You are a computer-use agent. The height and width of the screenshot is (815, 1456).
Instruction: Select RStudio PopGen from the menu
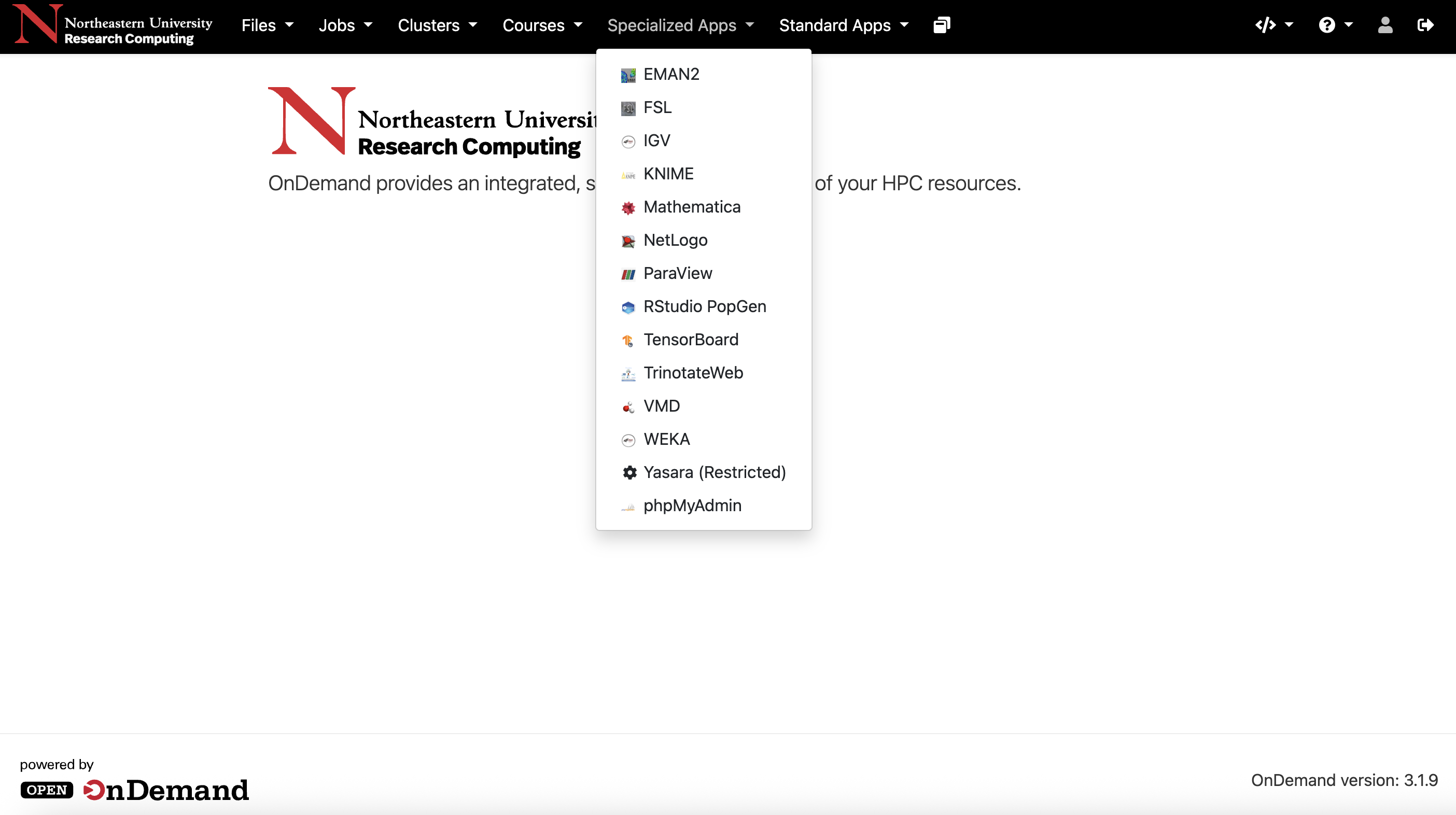coord(704,306)
